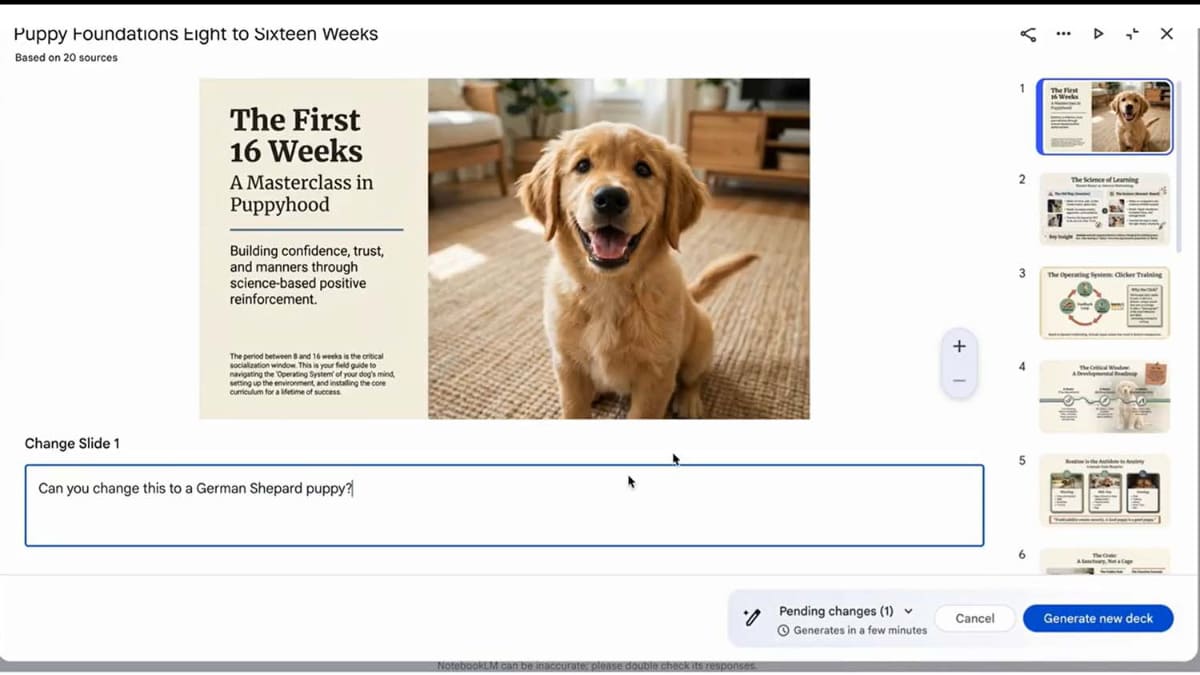Click the 'Change Slide 1' label
The height and width of the screenshot is (675, 1200).
tap(72, 443)
